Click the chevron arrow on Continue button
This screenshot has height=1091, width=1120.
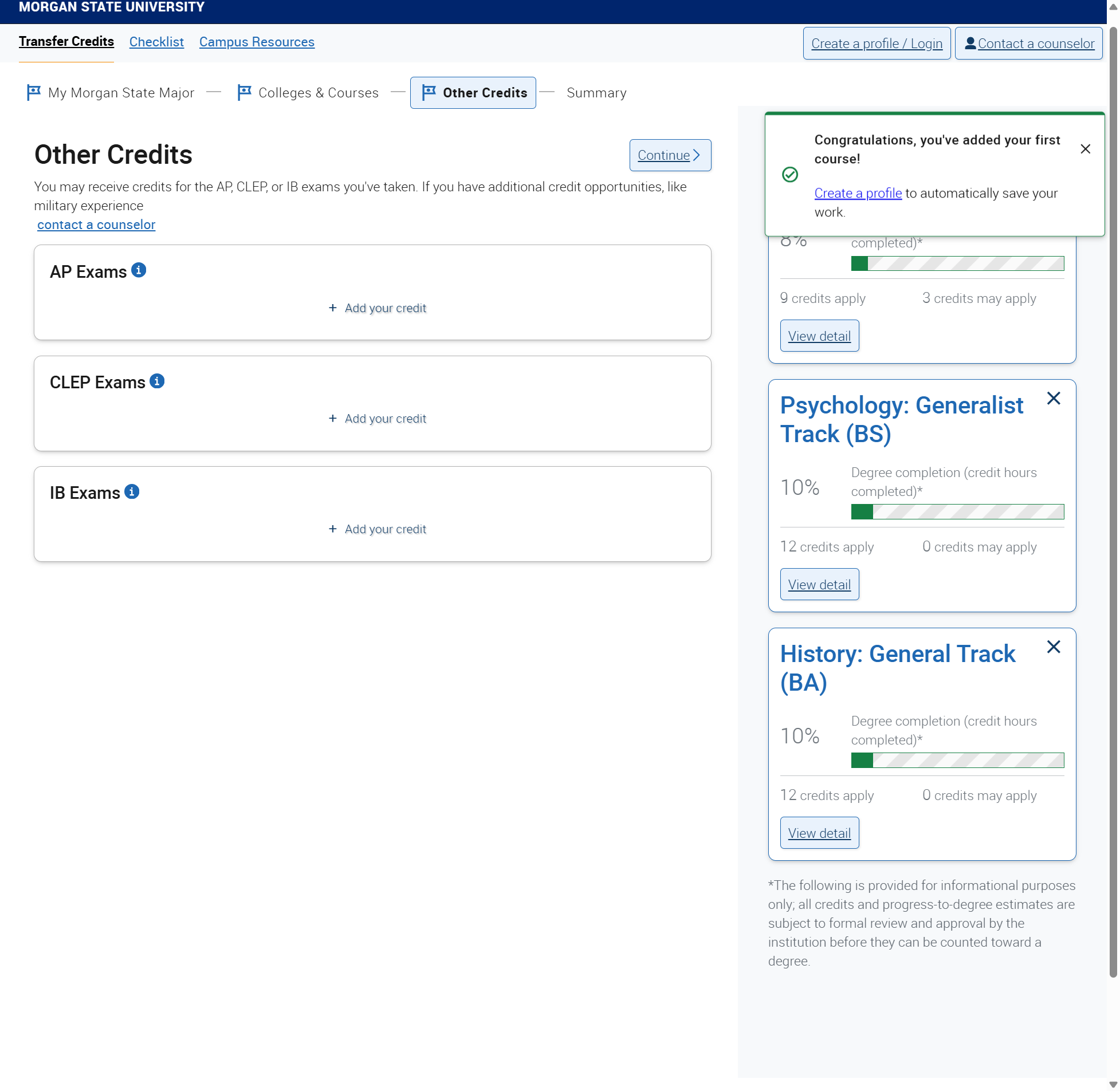[x=697, y=155]
